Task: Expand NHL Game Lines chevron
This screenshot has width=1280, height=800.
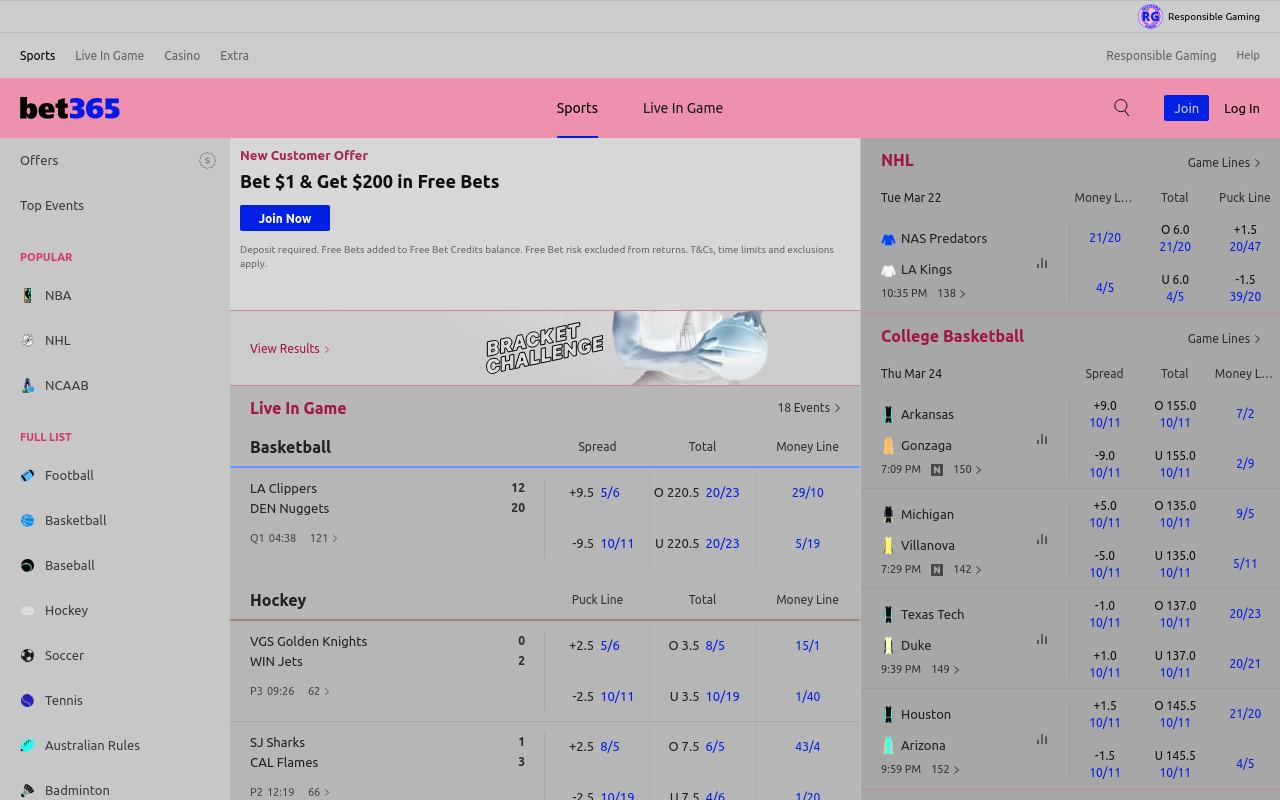Action: (x=1257, y=163)
